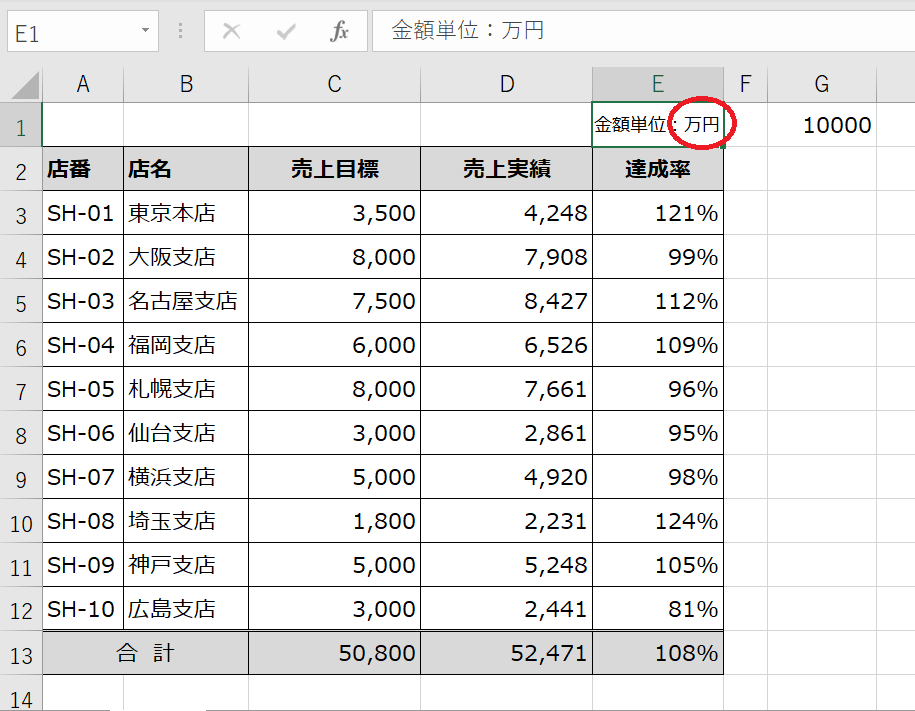Viewport: 915px width, 711px height.
Task: Click the 東京本店 store name cell
Action: 186,213
